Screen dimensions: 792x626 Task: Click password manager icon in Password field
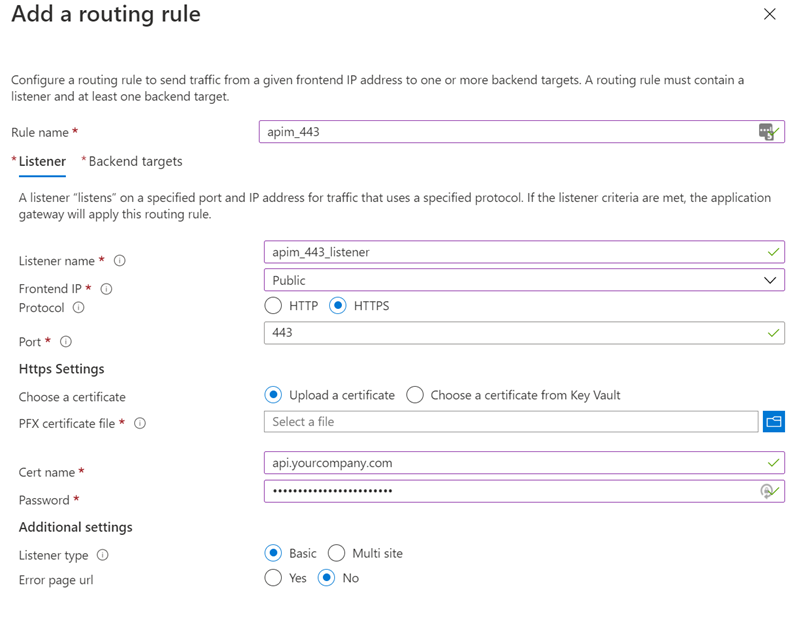(766, 491)
